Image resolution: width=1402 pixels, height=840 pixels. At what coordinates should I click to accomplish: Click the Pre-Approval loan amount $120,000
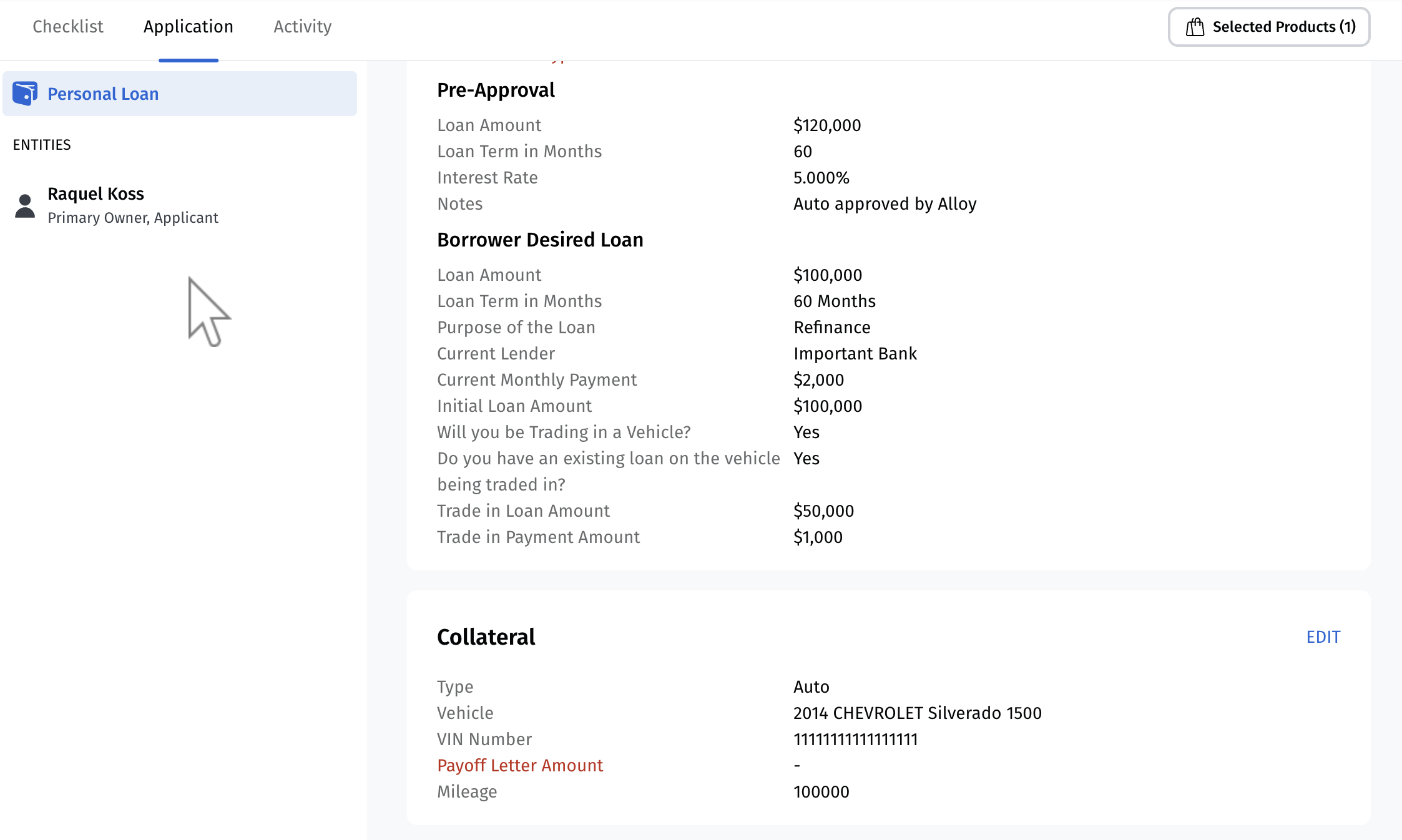(826, 125)
